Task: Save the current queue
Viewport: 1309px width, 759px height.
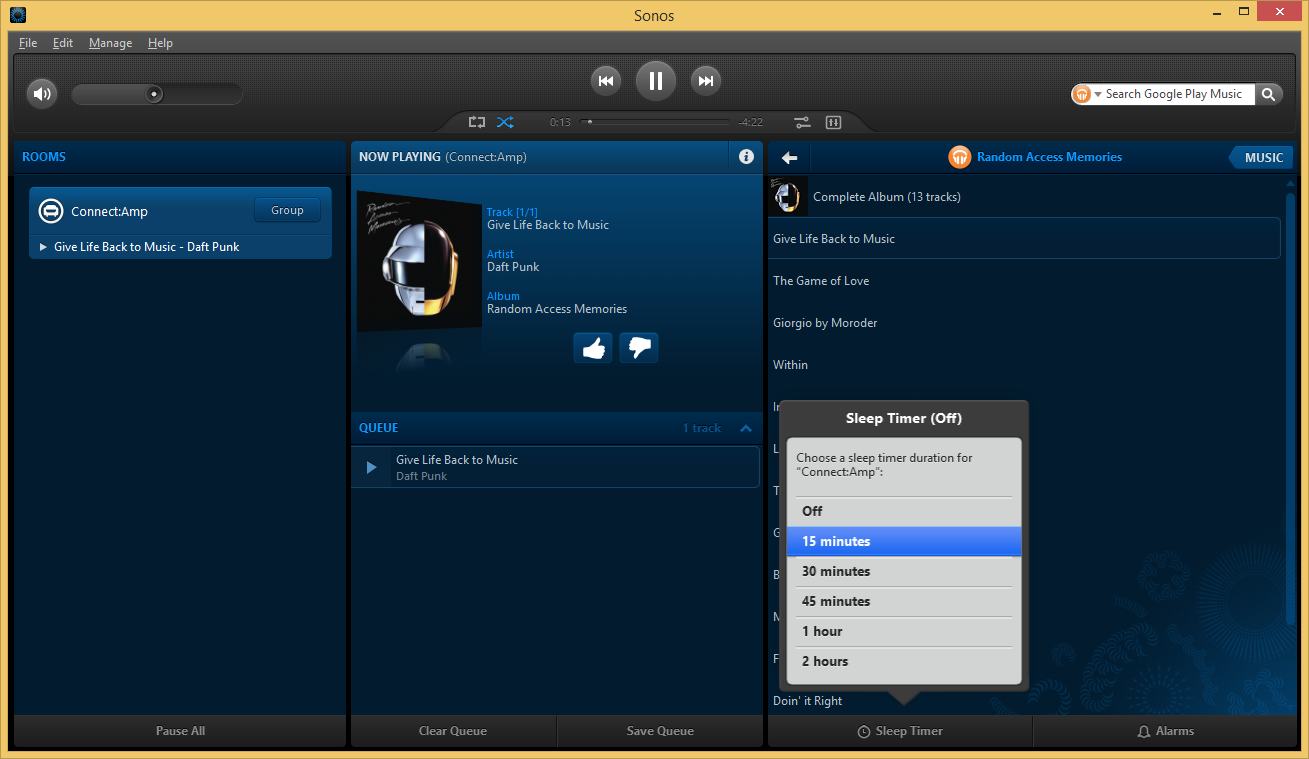Action: [x=660, y=731]
